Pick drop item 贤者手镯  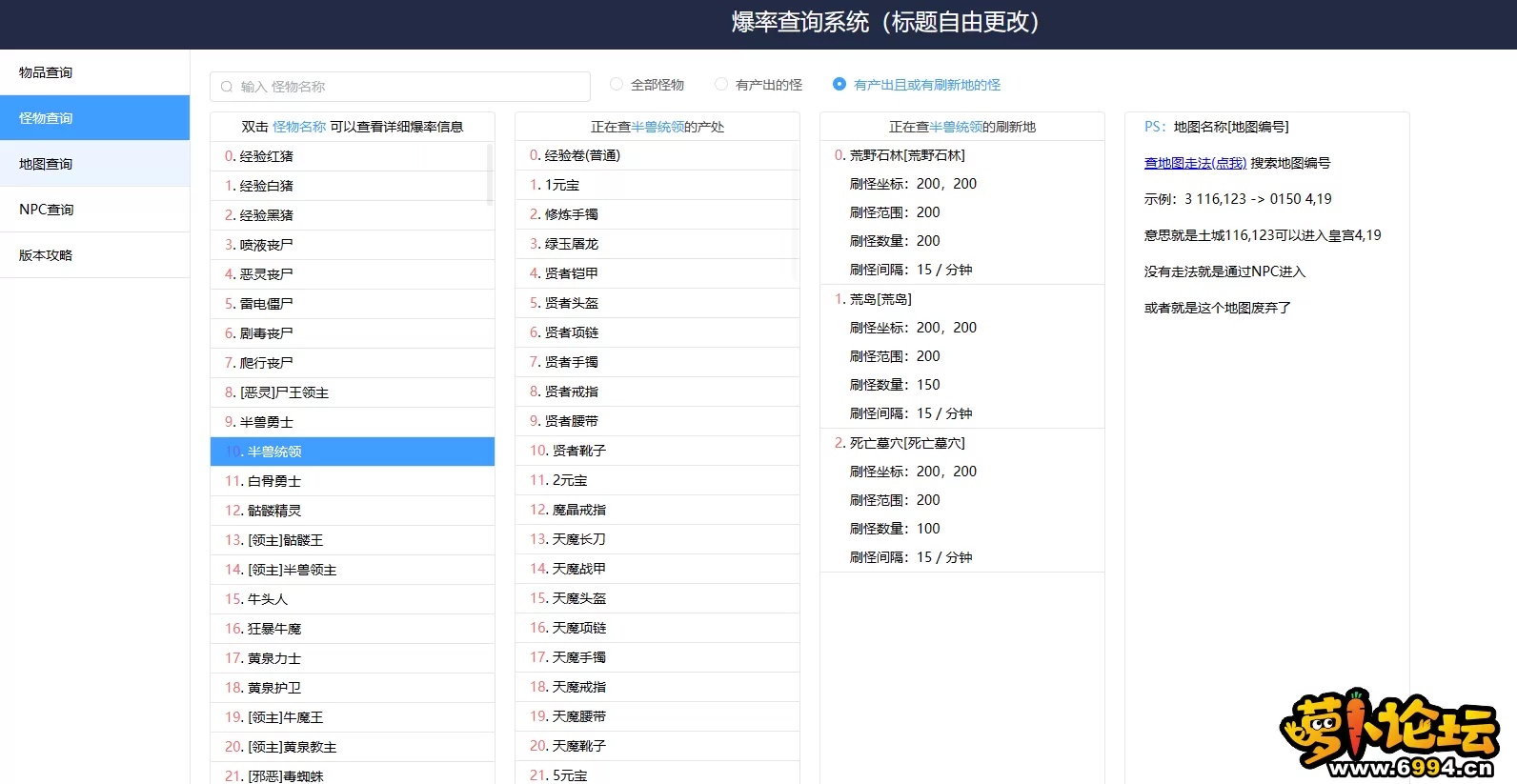[657, 362]
